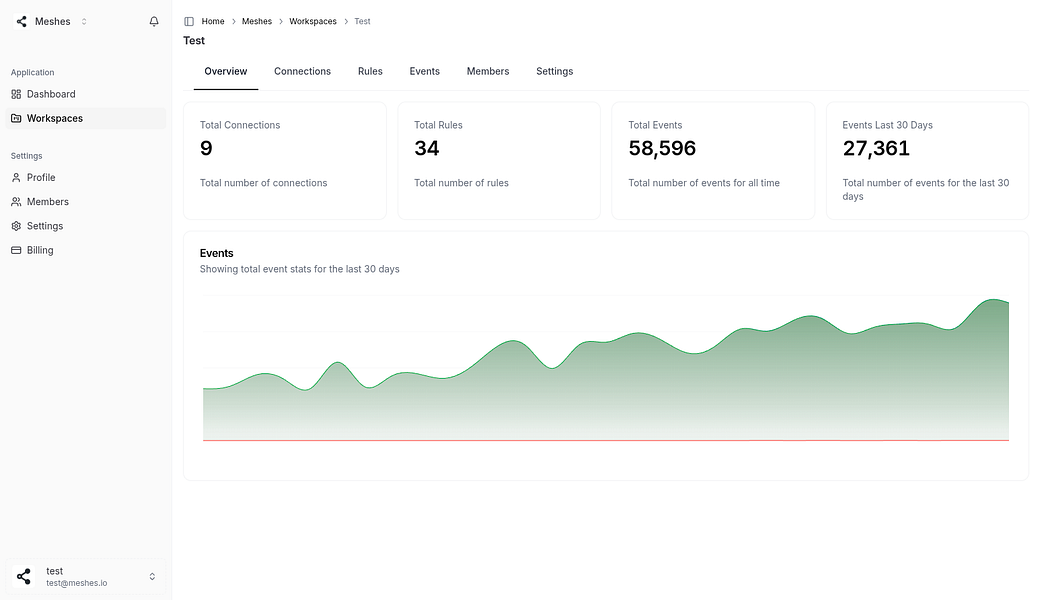The image size is (1040, 600).
Task: Go to Home in breadcrumb
Action: (213, 21)
